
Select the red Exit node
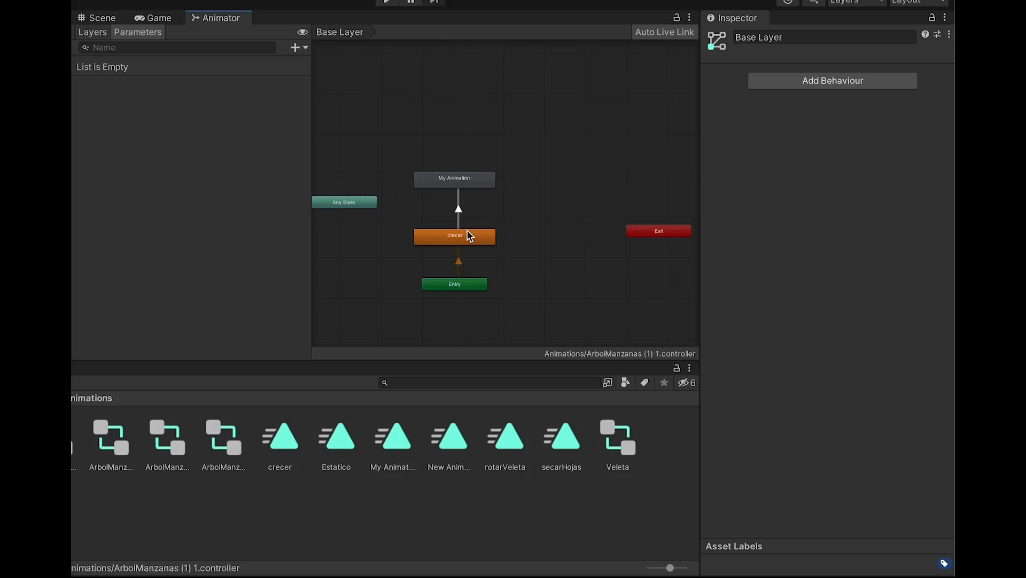(658, 231)
